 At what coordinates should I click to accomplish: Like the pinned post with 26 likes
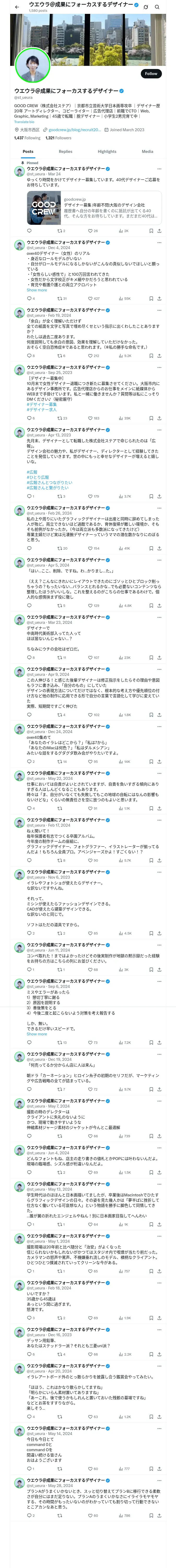[x=90, y=231]
